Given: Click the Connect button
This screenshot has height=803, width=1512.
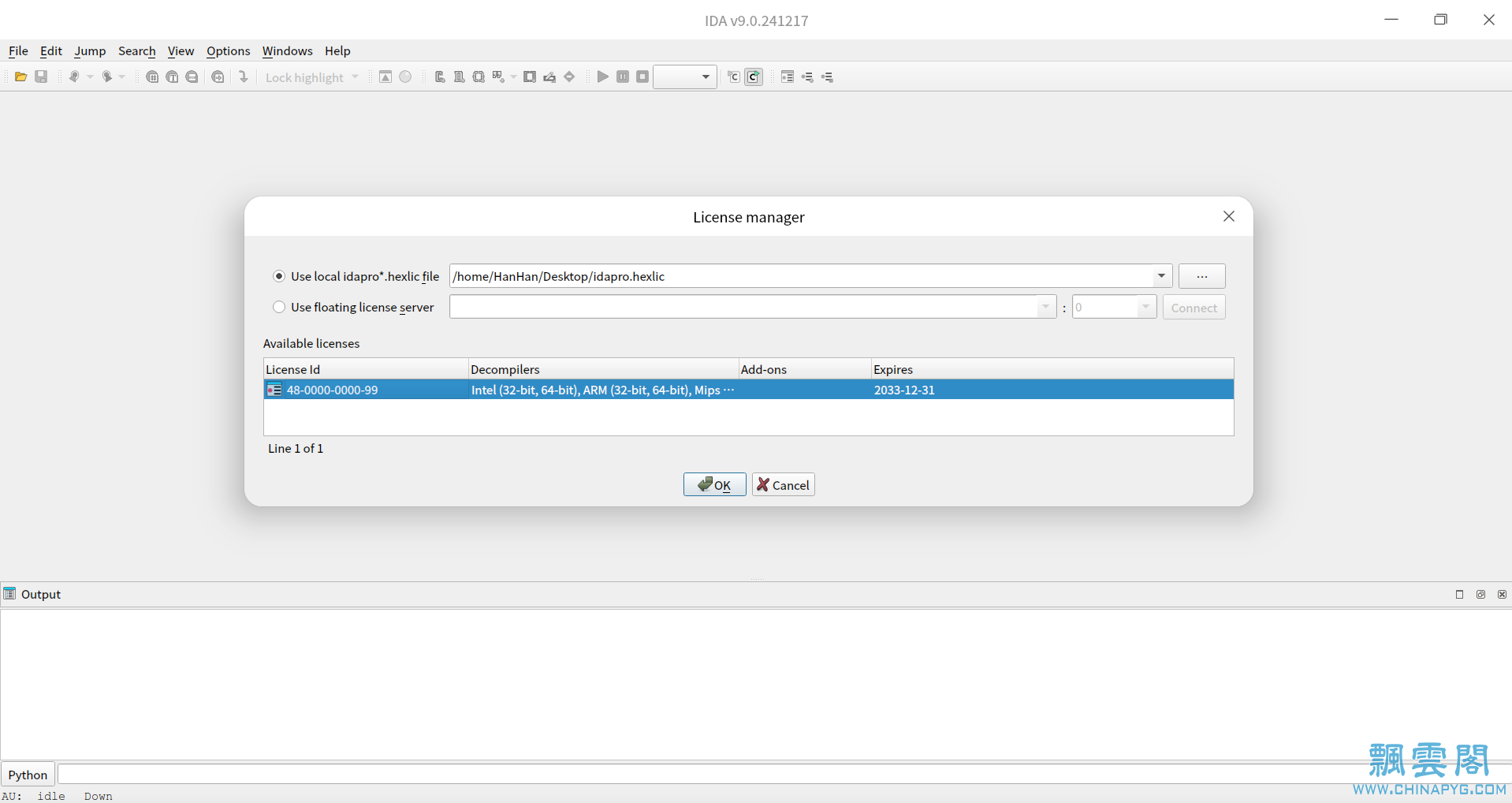Looking at the screenshot, I should 1194,308.
